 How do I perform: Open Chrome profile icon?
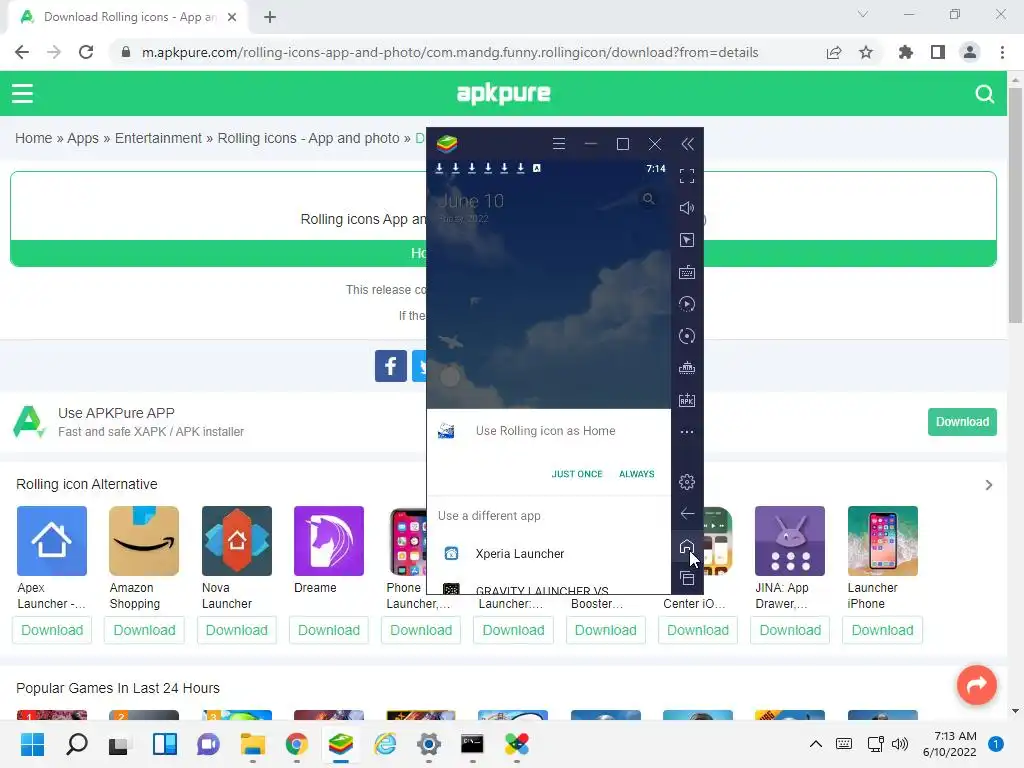click(970, 52)
